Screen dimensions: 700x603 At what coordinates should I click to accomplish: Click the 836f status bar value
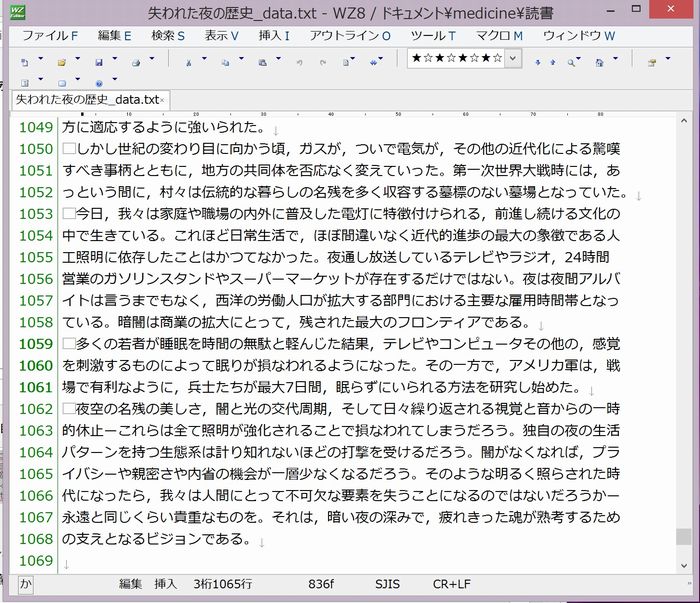pyautogui.click(x=321, y=584)
